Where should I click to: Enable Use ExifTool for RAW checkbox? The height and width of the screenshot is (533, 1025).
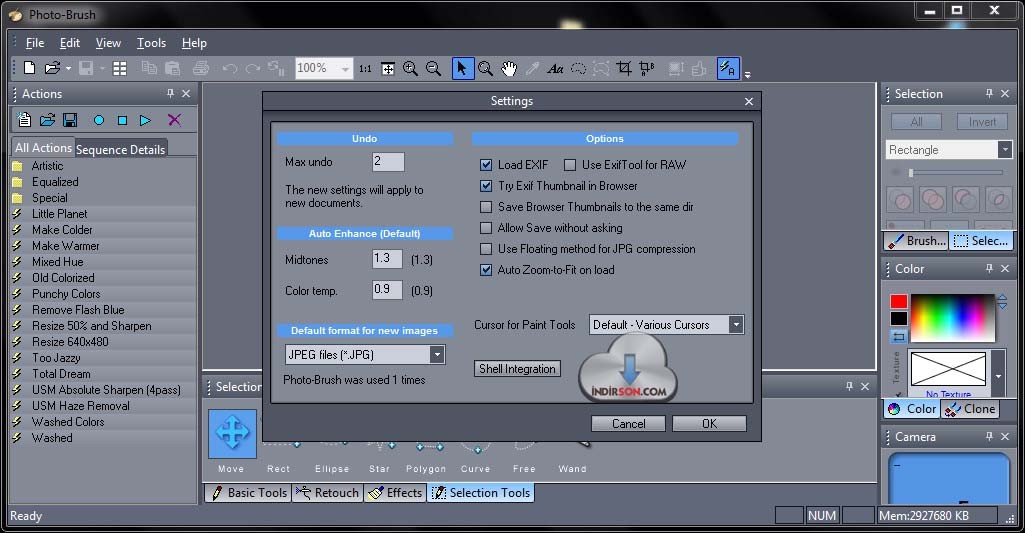click(x=570, y=165)
